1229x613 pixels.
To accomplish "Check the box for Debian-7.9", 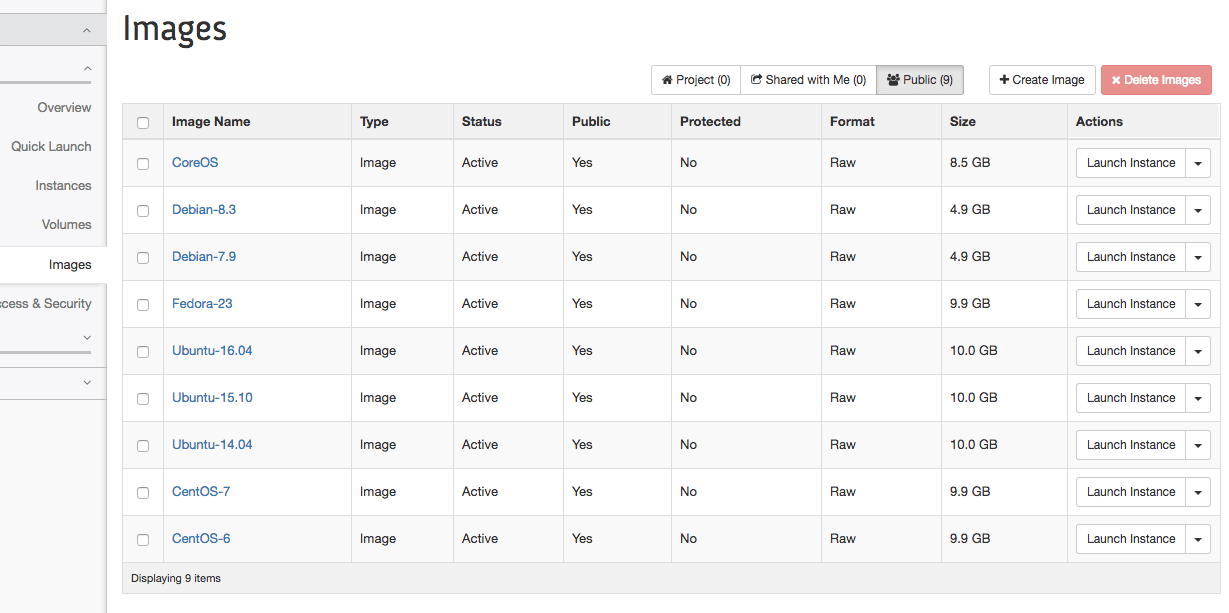I will point(143,258).
